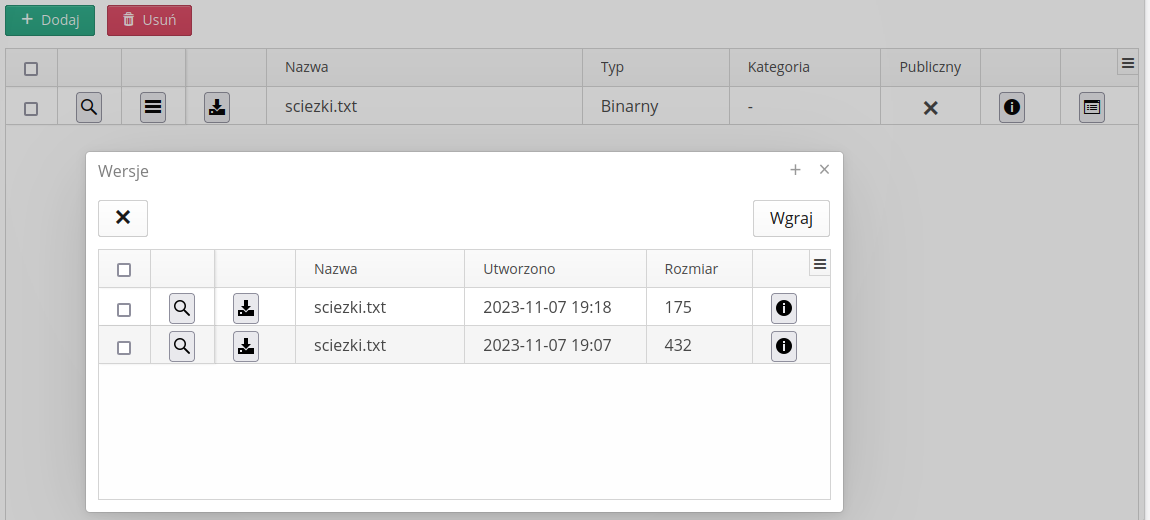Check the 19:18 version row checkbox
Screen dimensions: 1150x520
coord(124,310)
